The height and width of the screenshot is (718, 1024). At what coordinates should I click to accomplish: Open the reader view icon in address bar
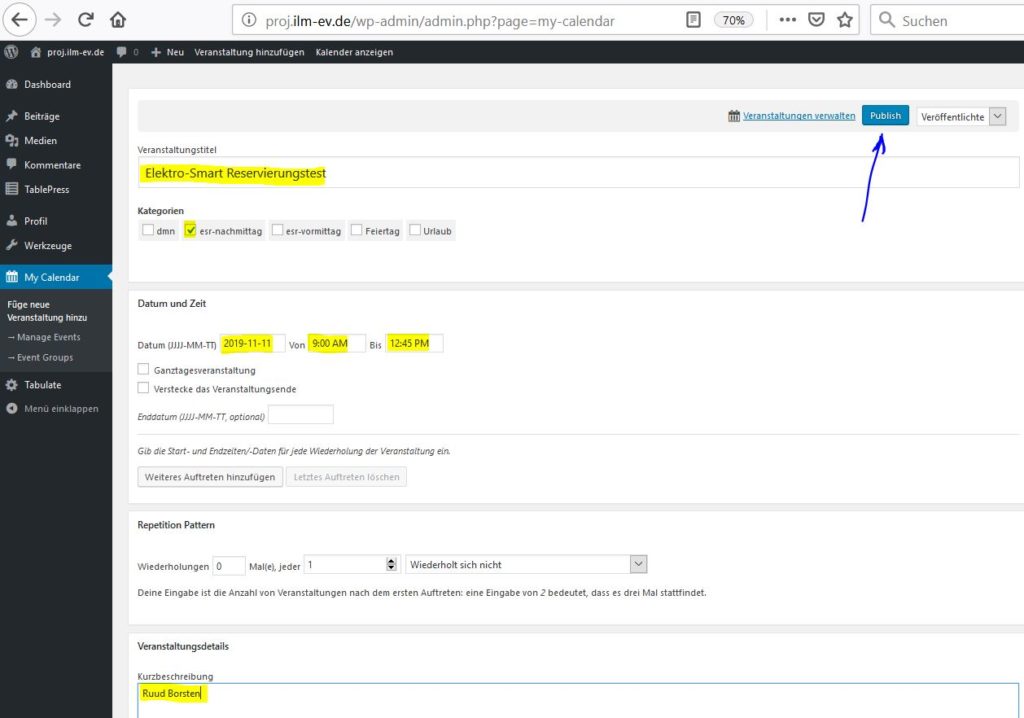pyautogui.click(x=693, y=20)
